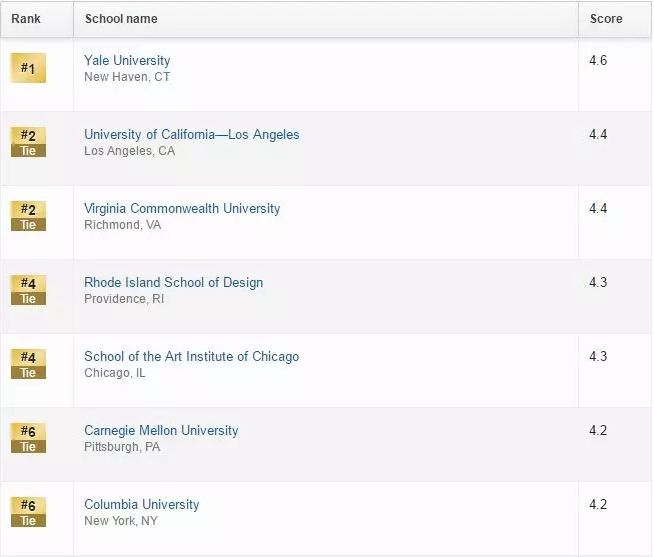Screen dimensions: 654x557
Task: Open the Yale University link
Action: (127, 61)
